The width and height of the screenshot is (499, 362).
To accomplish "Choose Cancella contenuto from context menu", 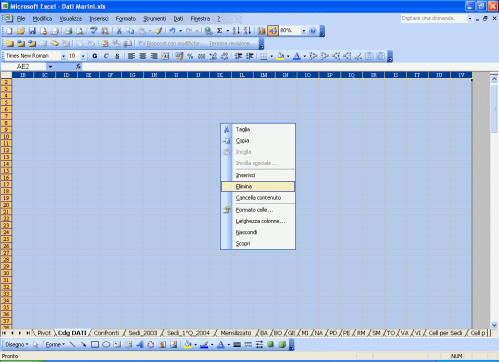I will tap(258, 198).
